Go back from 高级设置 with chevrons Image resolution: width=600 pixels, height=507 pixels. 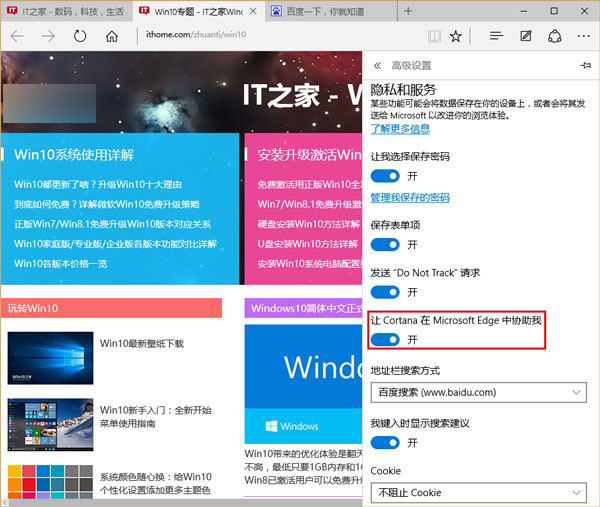click(377, 65)
